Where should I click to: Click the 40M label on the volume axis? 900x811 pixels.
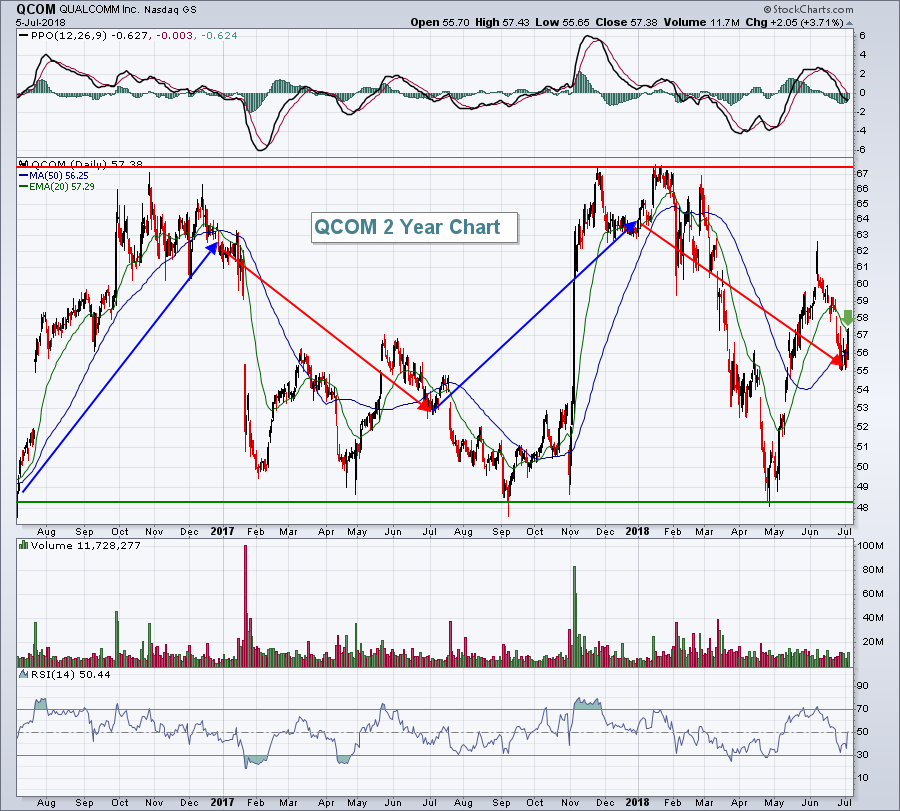click(x=872, y=618)
